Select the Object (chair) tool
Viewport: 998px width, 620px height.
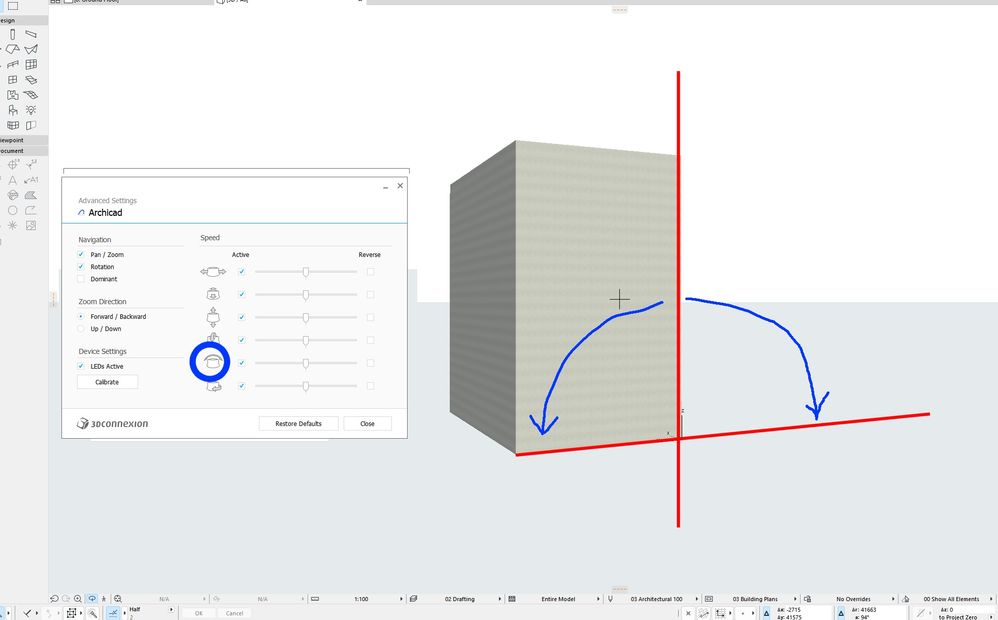click(x=12, y=110)
